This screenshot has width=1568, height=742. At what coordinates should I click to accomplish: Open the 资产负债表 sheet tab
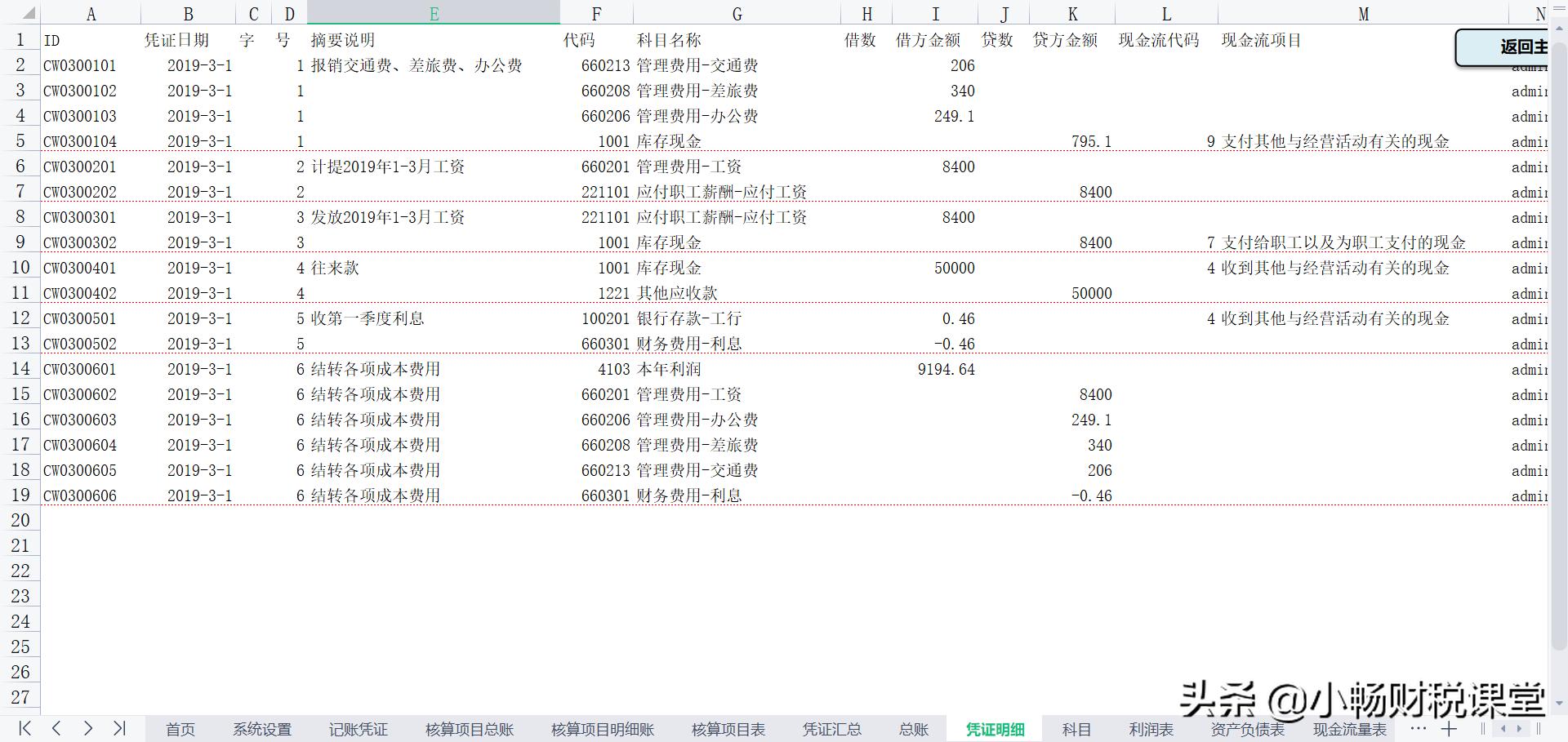(1248, 729)
